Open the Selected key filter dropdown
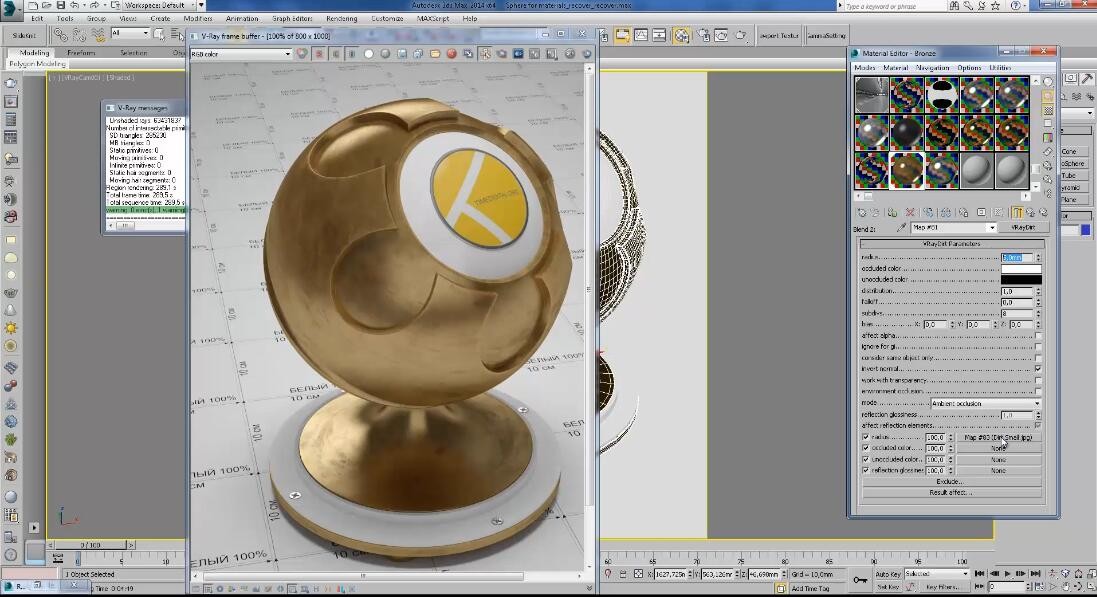This screenshot has height=597, width=1097. [x=936, y=574]
